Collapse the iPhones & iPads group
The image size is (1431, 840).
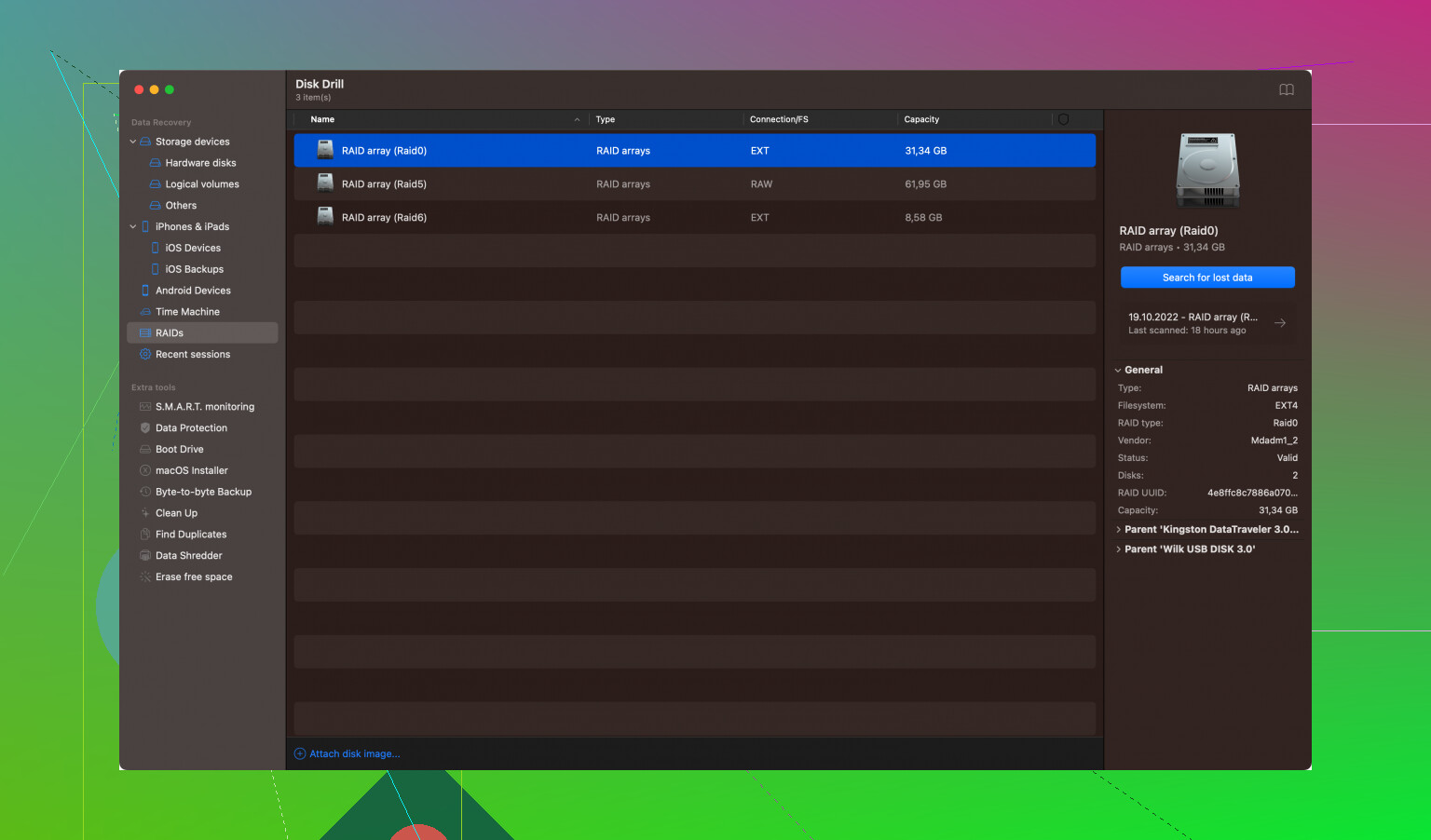[133, 227]
